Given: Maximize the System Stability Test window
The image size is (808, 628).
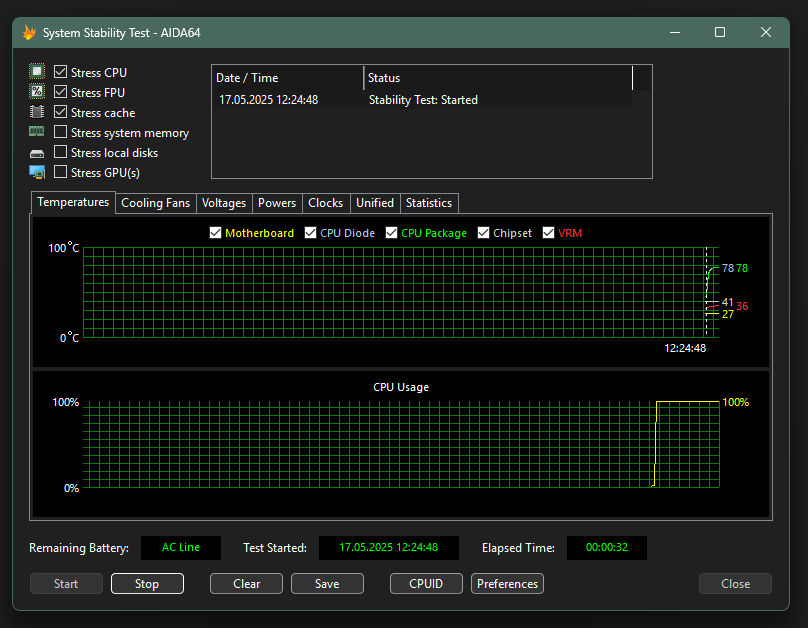Looking at the screenshot, I should click(720, 32).
